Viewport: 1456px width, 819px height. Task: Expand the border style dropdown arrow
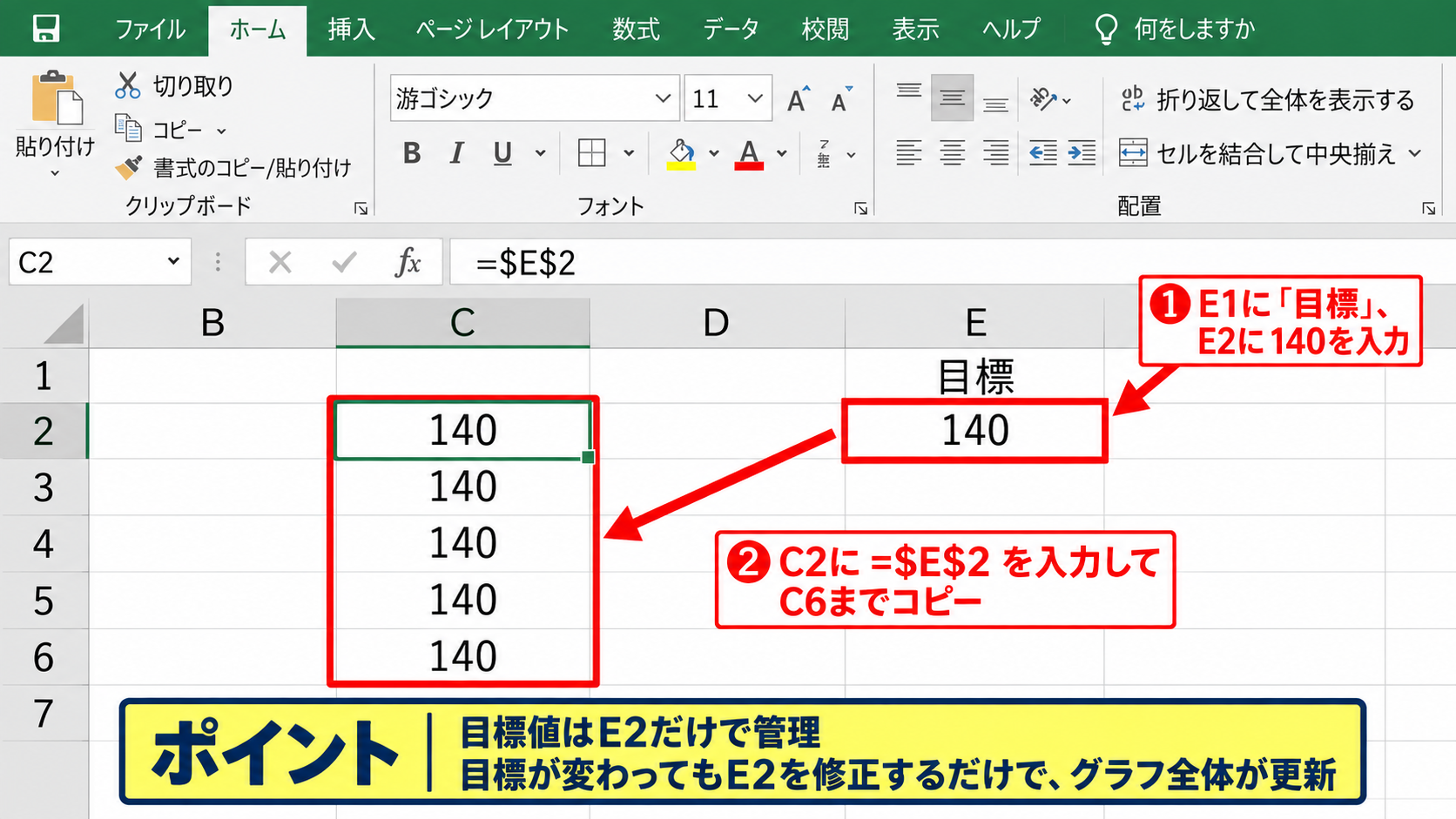pos(629,153)
